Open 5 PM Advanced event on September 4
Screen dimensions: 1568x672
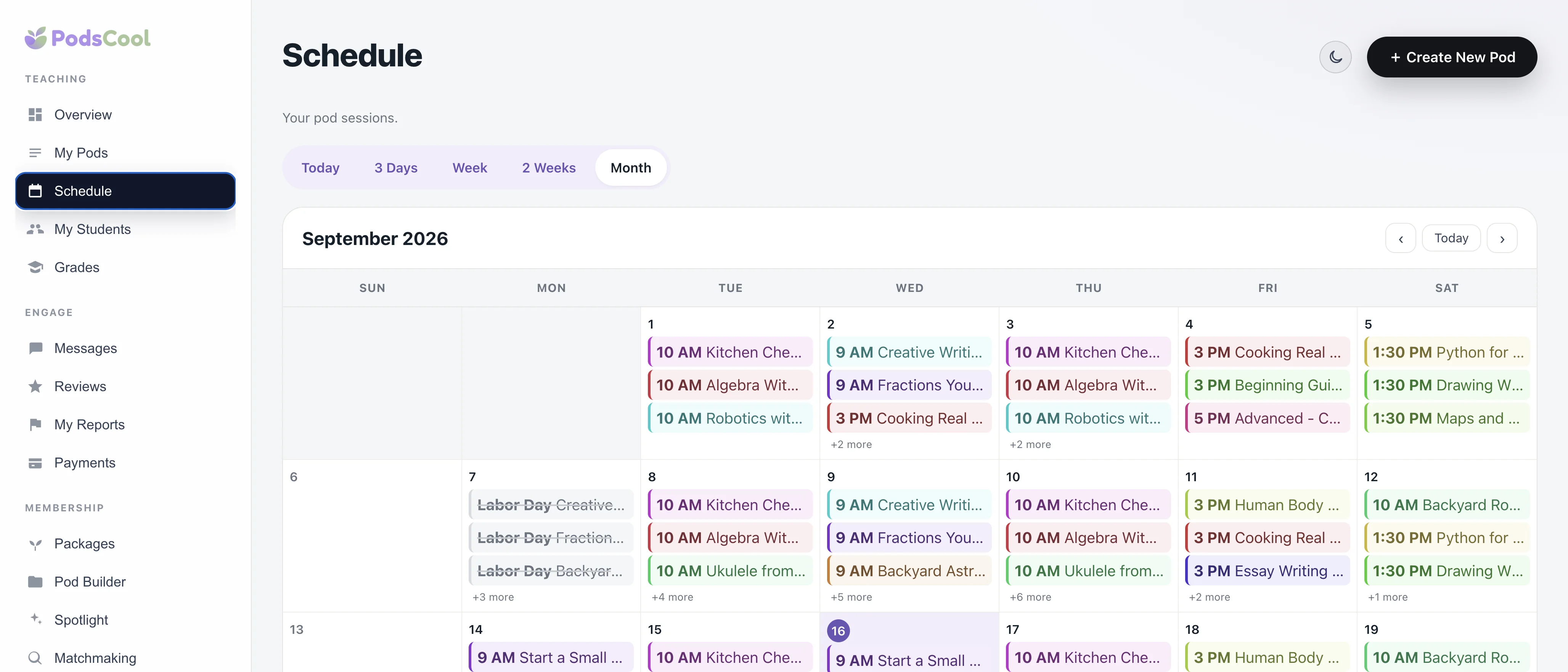pos(1267,419)
